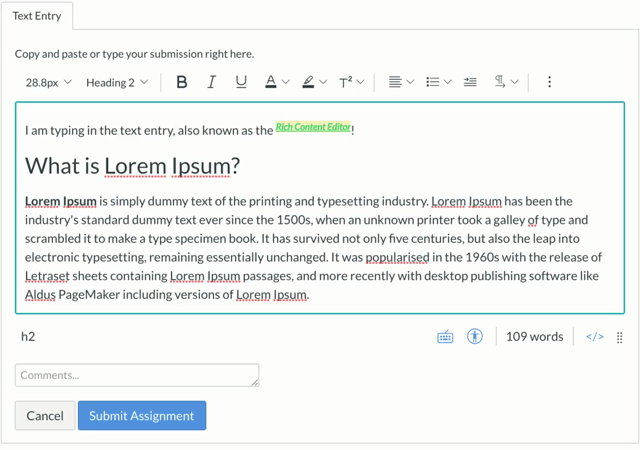
Task: Apply the background highlight color
Action: (308, 82)
